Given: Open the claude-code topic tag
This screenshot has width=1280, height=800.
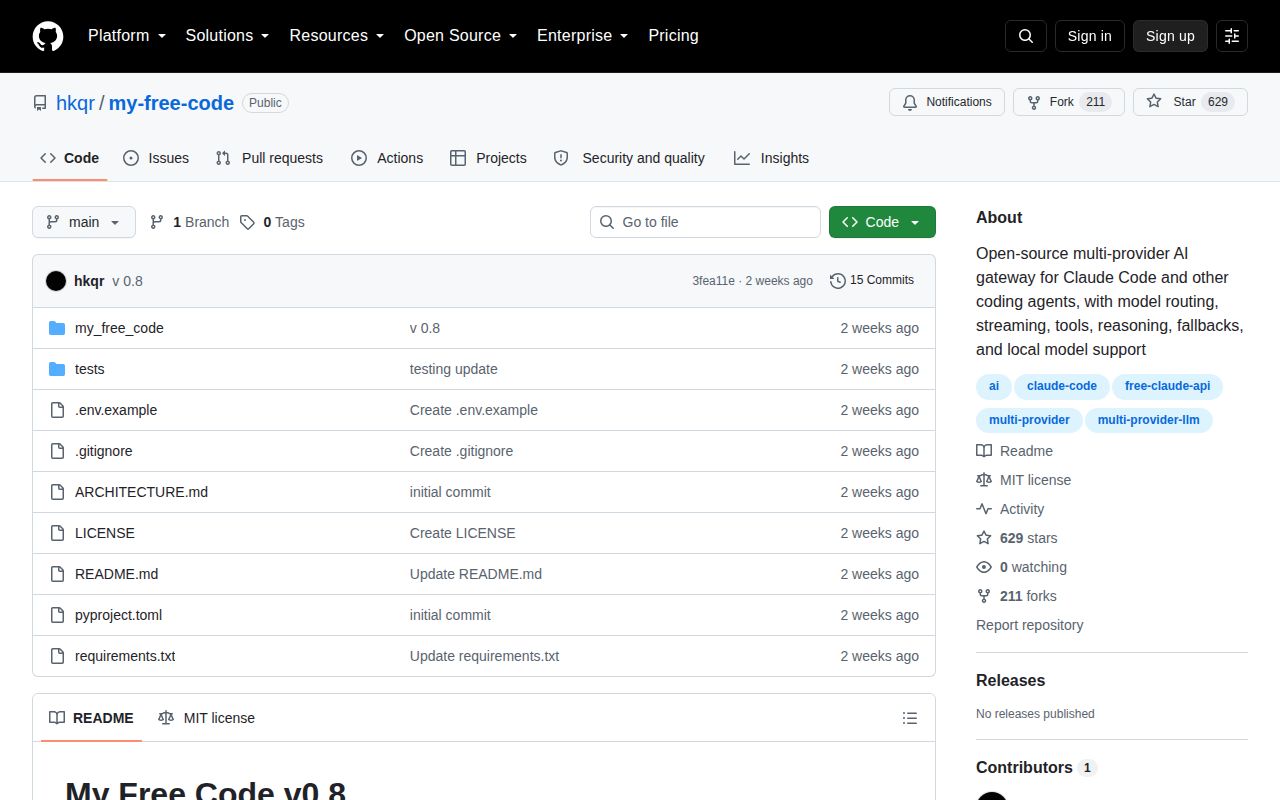Looking at the screenshot, I should click(x=1061, y=386).
